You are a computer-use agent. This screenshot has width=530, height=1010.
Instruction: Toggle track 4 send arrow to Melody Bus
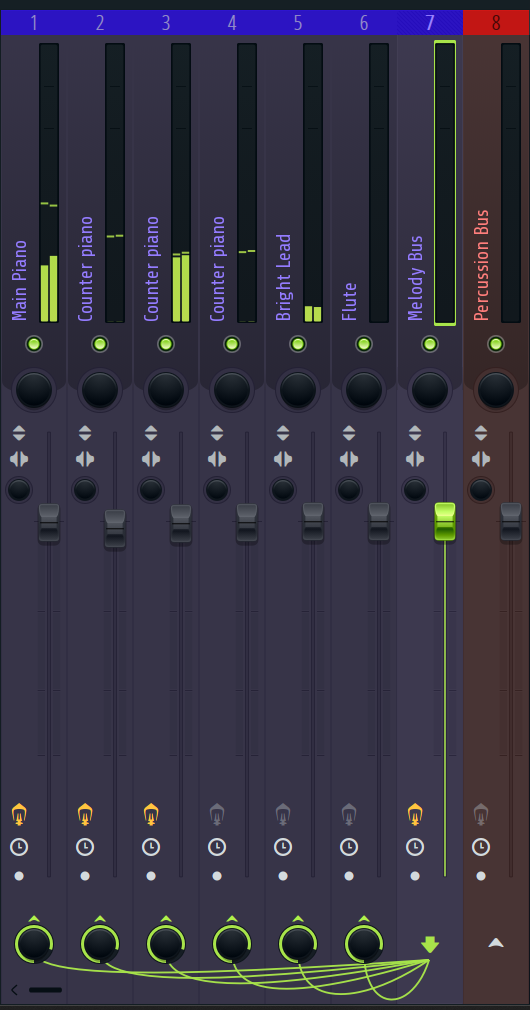(x=232, y=919)
